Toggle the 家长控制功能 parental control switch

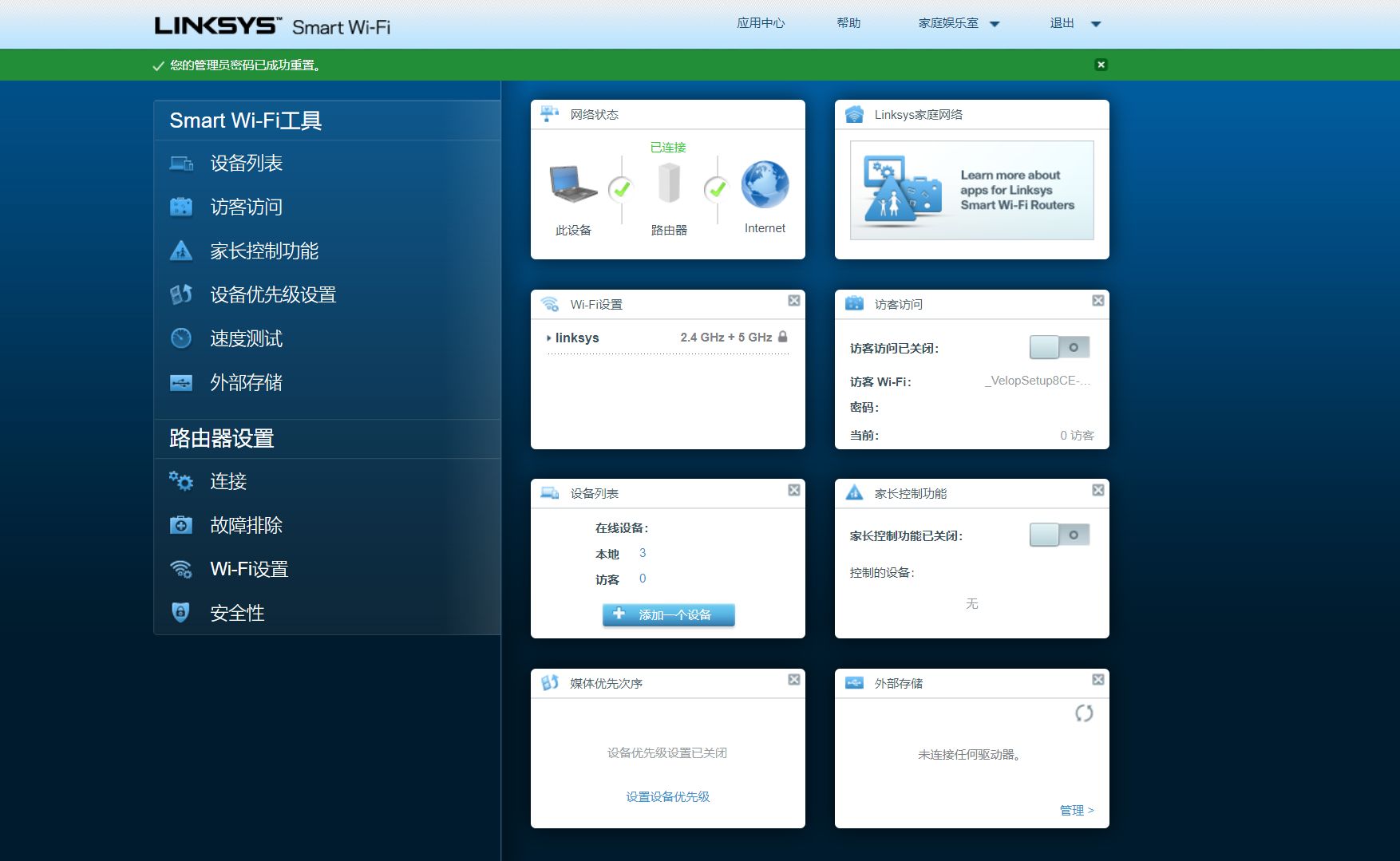point(1059,535)
